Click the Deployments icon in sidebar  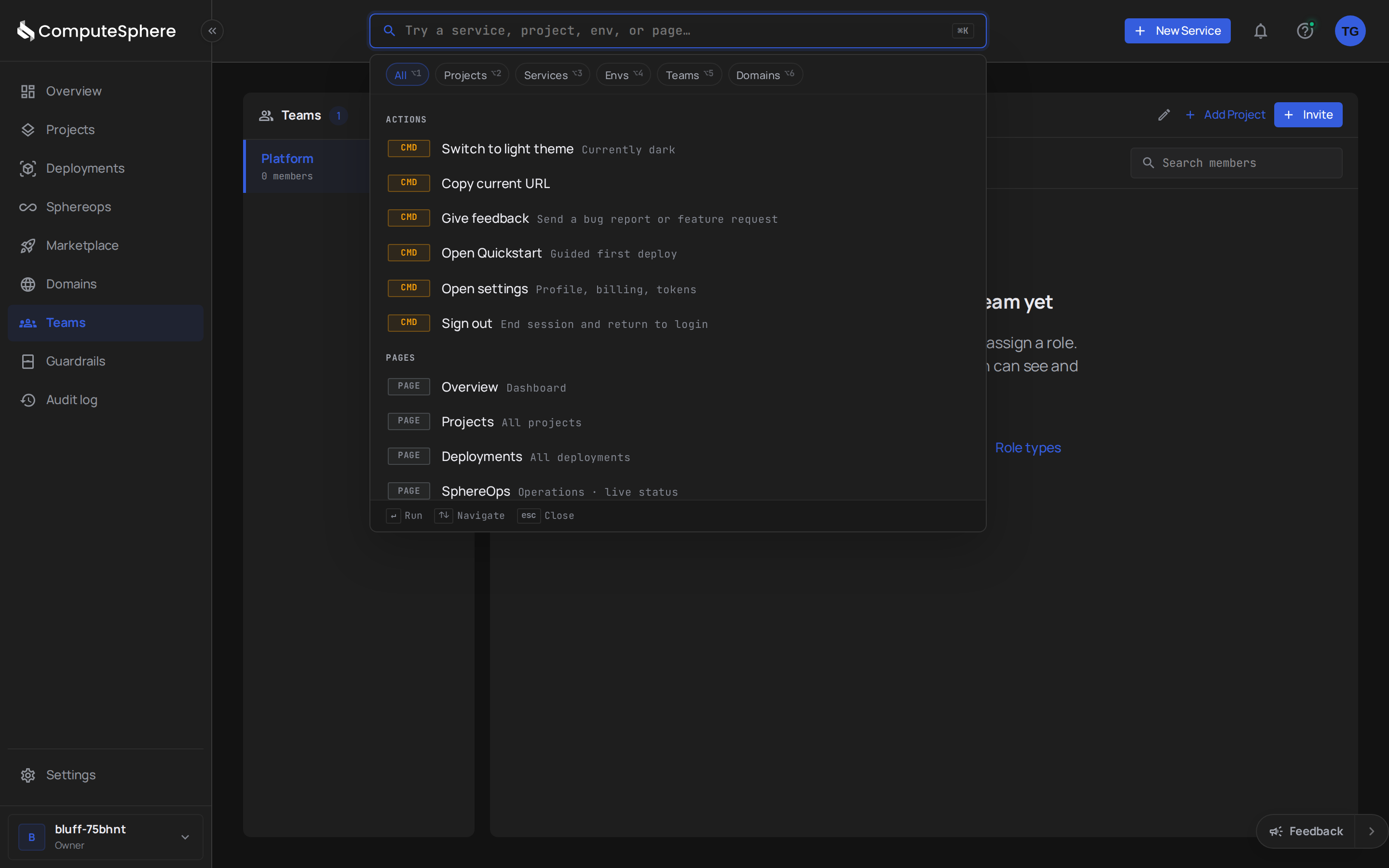point(27,168)
